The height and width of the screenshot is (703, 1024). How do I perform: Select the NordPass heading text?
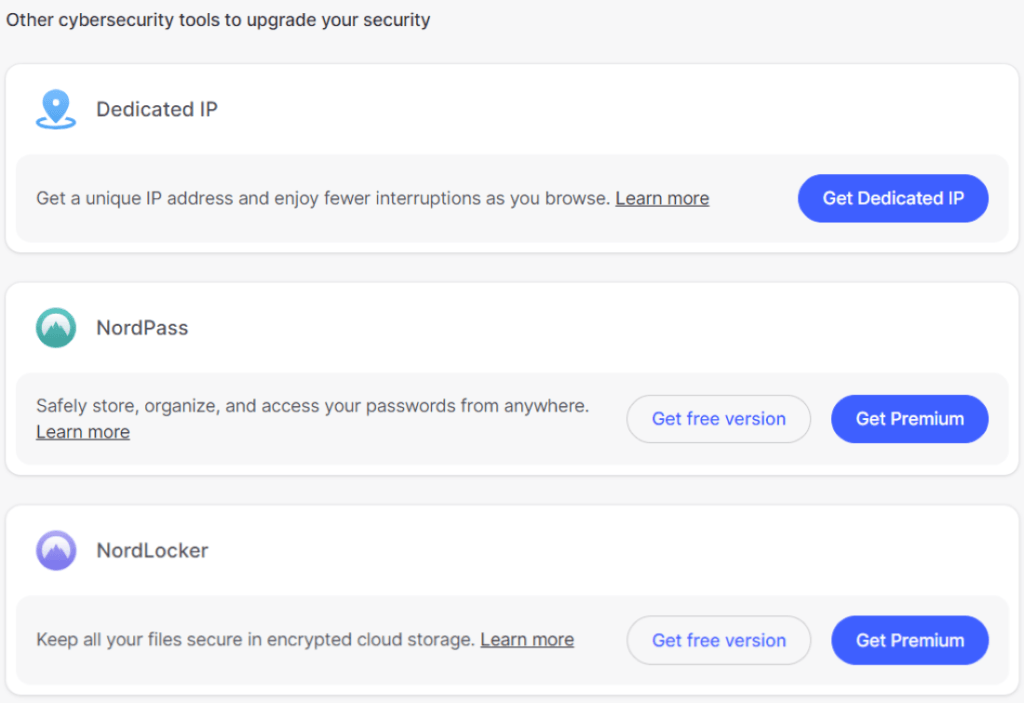142,327
